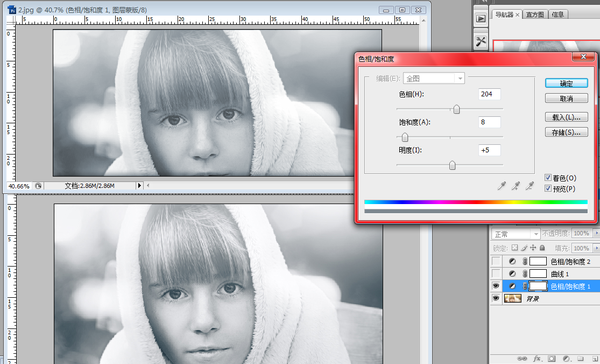Select mask thumbnail of 色相/饱和度 2

pyautogui.click(x=538, y=261)
